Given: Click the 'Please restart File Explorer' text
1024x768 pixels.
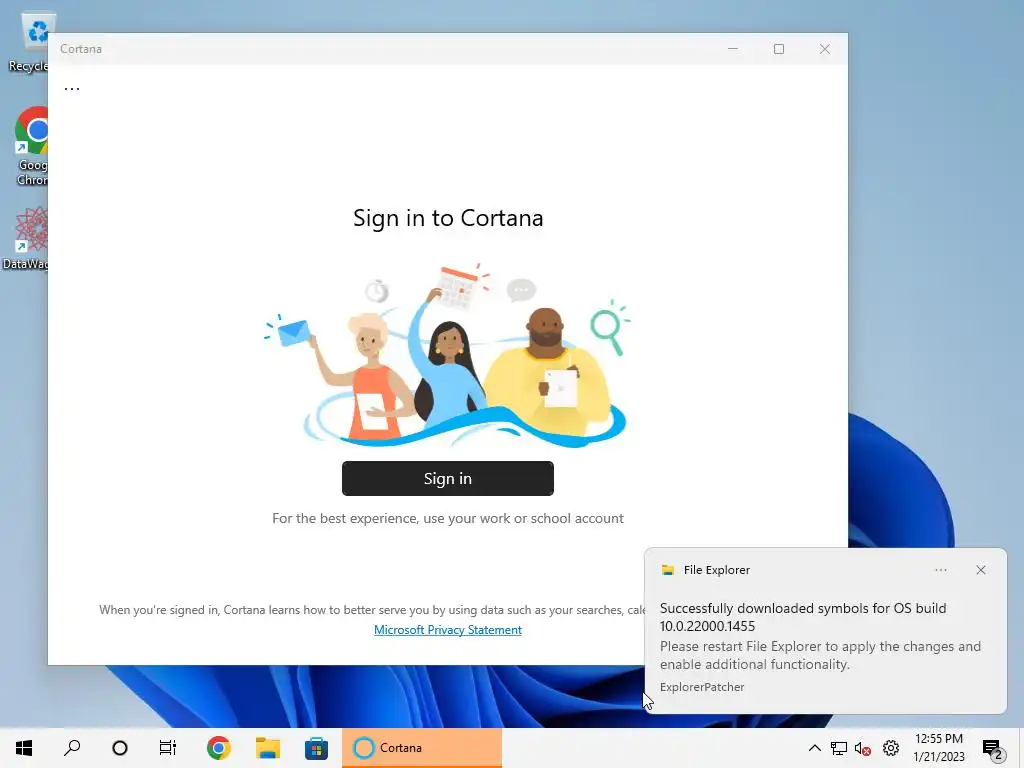Looking at the screenshot, I should (820, 655).
